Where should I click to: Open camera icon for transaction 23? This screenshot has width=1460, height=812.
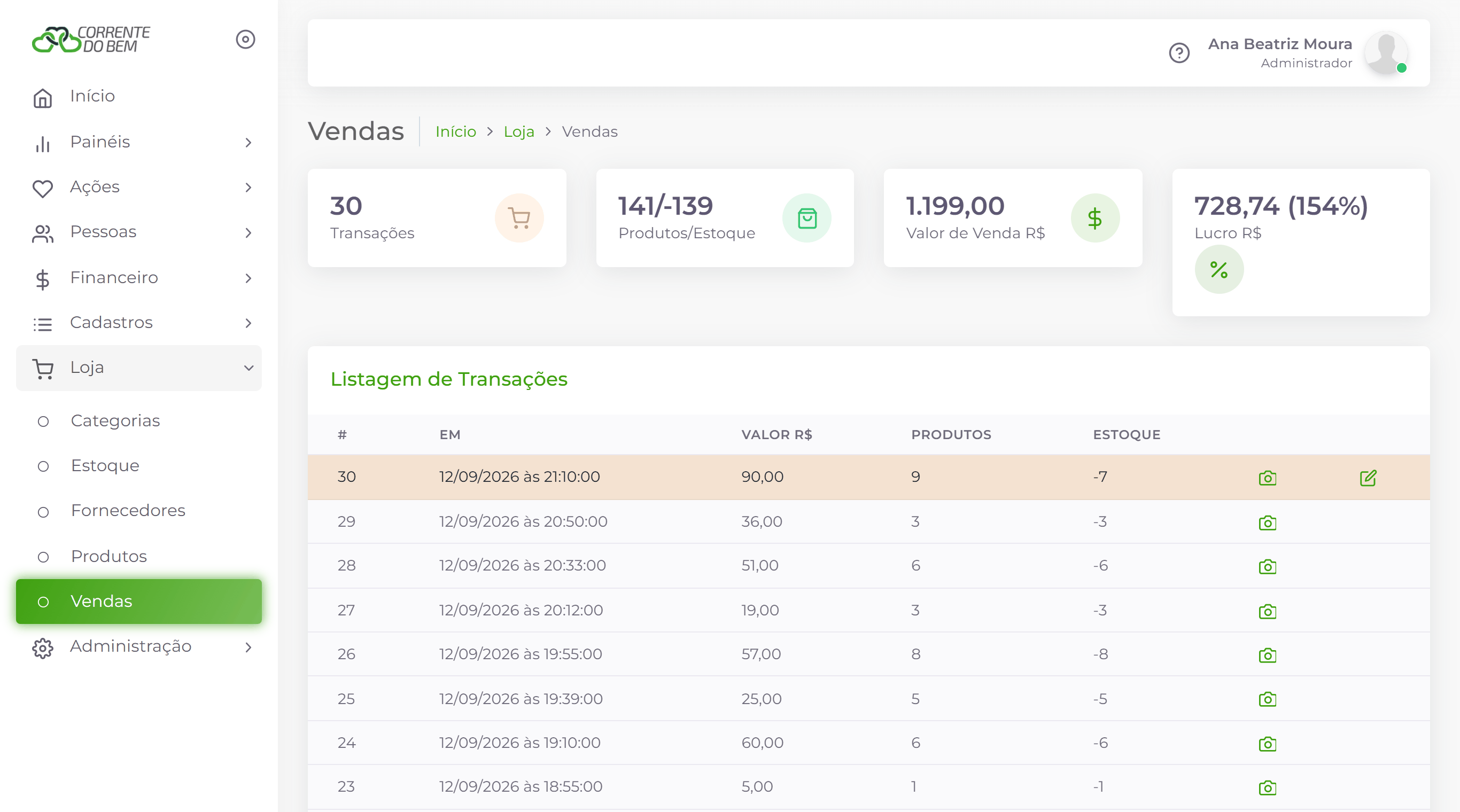[1267, 787]
